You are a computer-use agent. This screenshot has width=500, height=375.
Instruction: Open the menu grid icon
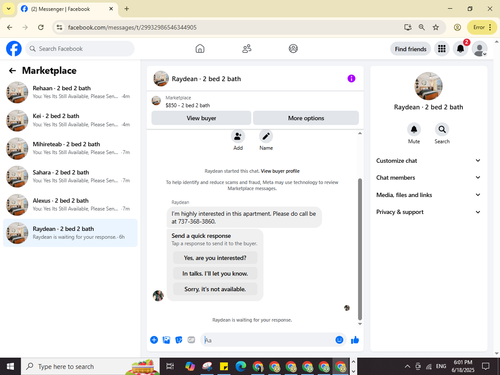tap(442, 49)
